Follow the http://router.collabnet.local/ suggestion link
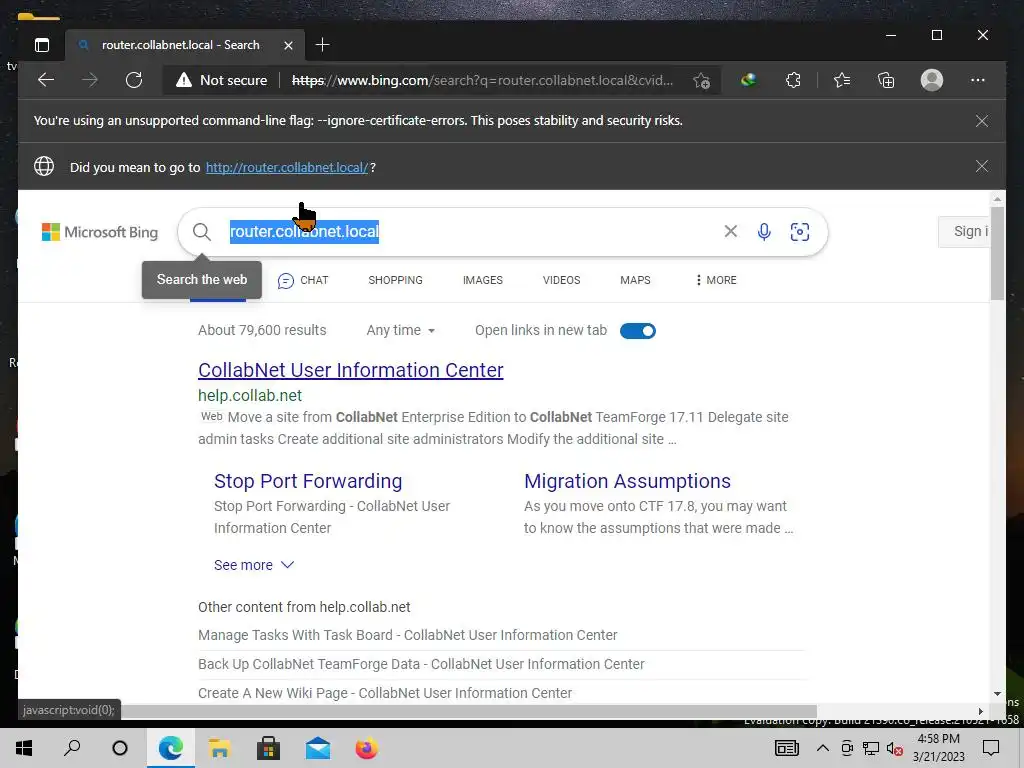 pos(287,167)
